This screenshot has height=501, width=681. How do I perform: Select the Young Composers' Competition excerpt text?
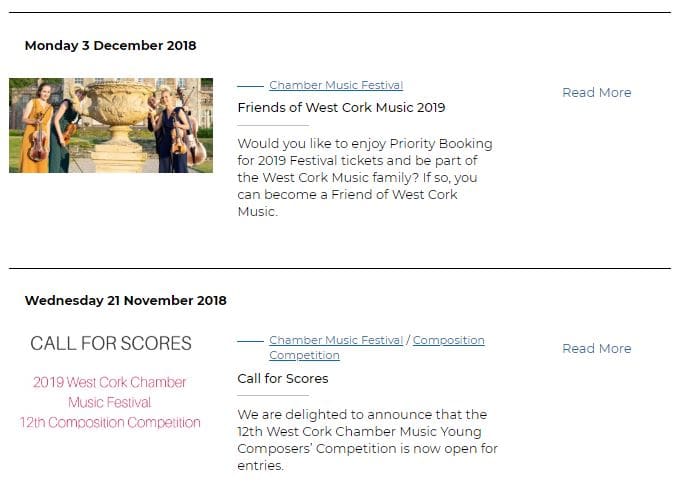pyautogui.click(x=367, y=440)
